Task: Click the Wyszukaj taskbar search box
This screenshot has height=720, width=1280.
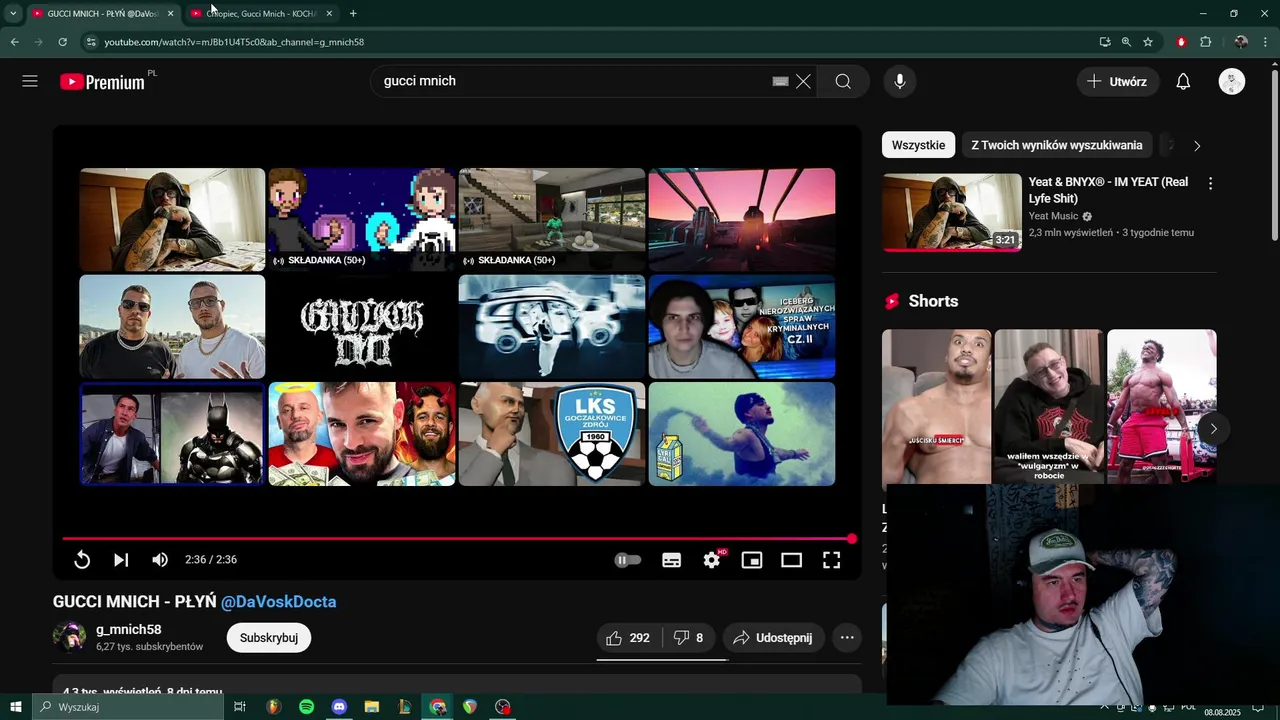Action: 128,707
